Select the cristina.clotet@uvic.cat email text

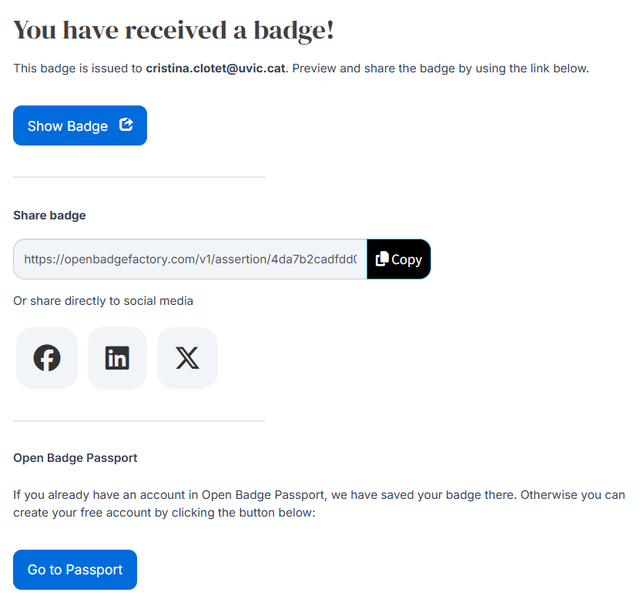coord(215,68)
